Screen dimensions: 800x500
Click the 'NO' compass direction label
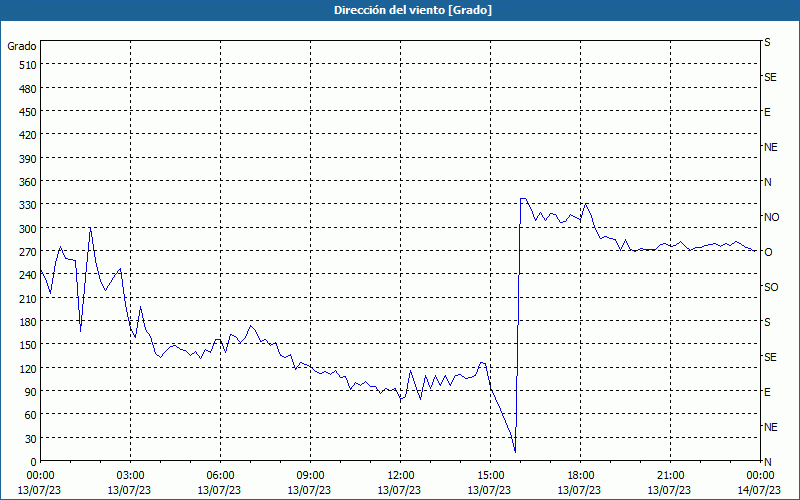[x=771, y=217]
